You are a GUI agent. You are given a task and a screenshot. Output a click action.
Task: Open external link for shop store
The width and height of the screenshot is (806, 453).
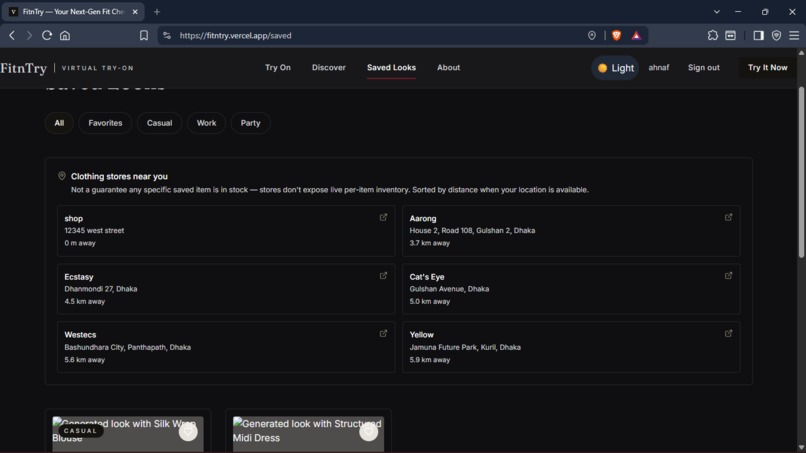pyautogui.click(x=383, y=218)
